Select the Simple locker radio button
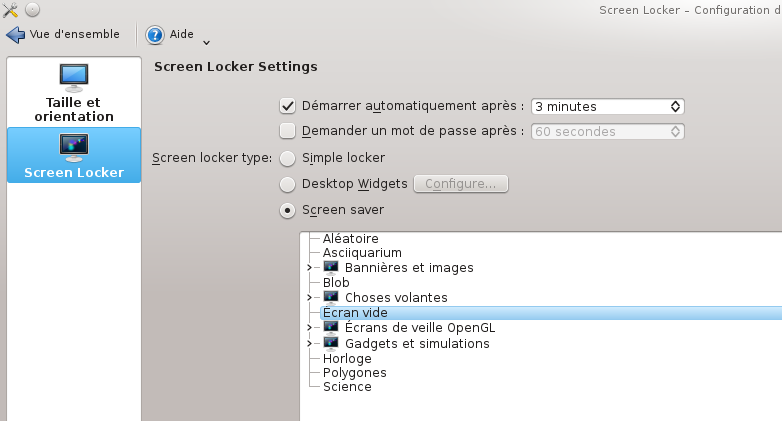Screen dimensions: 782x421 [287, 159]
